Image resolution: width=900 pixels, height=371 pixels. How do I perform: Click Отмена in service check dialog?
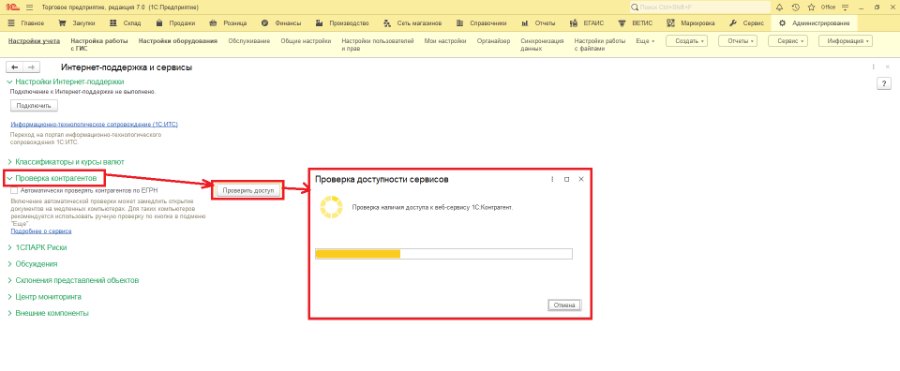click(565, 305)
